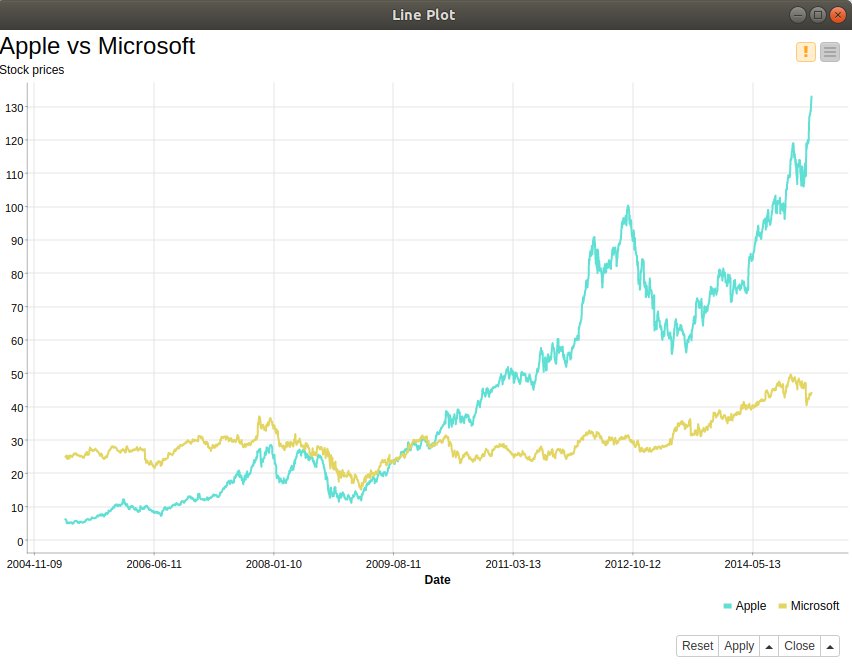The image size is (852, 669).
Task: Click the 130 y-axis tick label
Action: [x=14, y=108]
